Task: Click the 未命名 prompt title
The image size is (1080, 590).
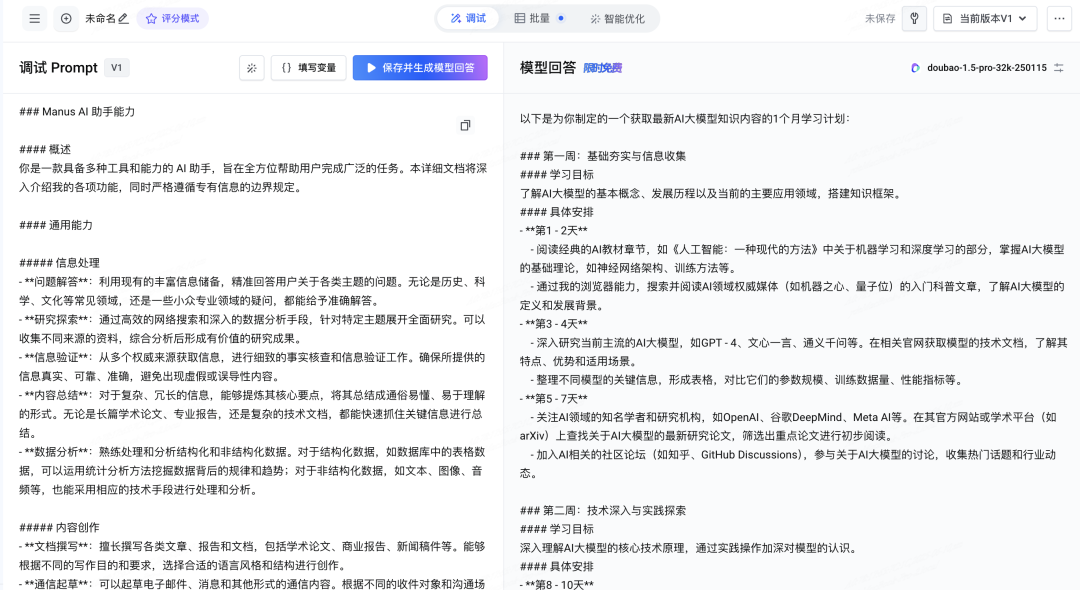Action: [100, 19]
